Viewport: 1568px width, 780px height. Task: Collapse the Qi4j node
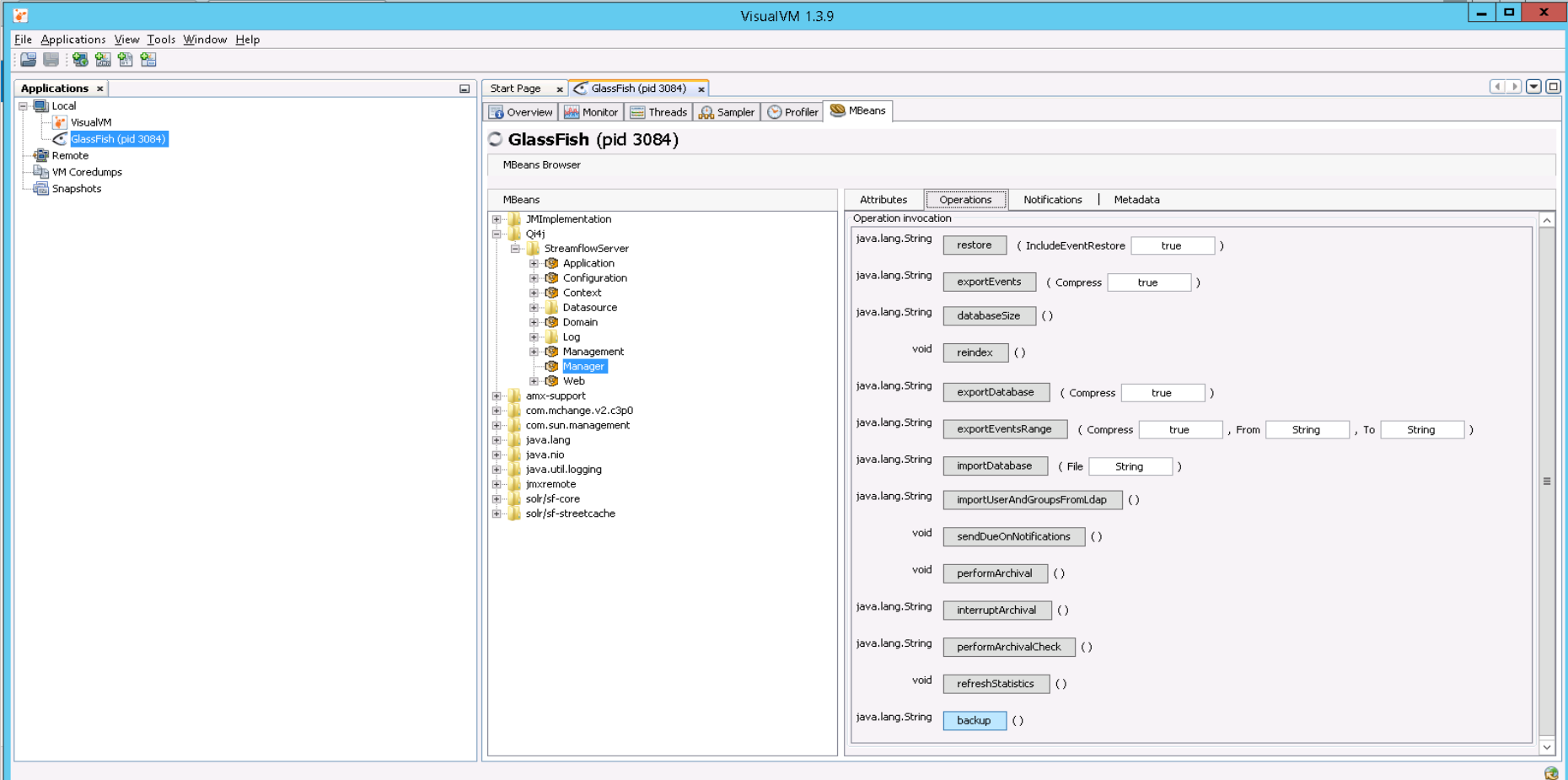(497, 234)
